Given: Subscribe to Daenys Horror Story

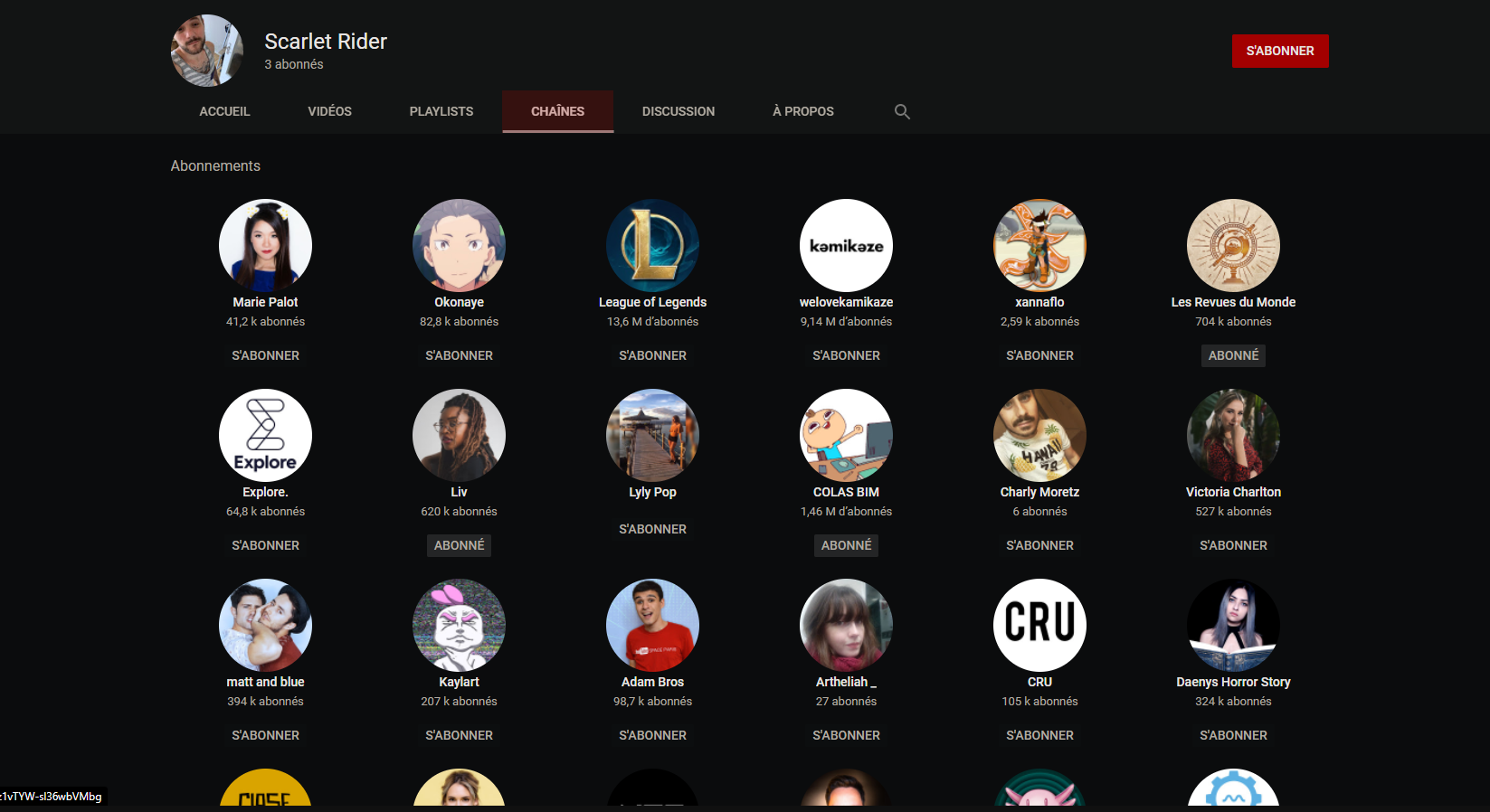Looking at the screenshot, I should [1233, 735].
